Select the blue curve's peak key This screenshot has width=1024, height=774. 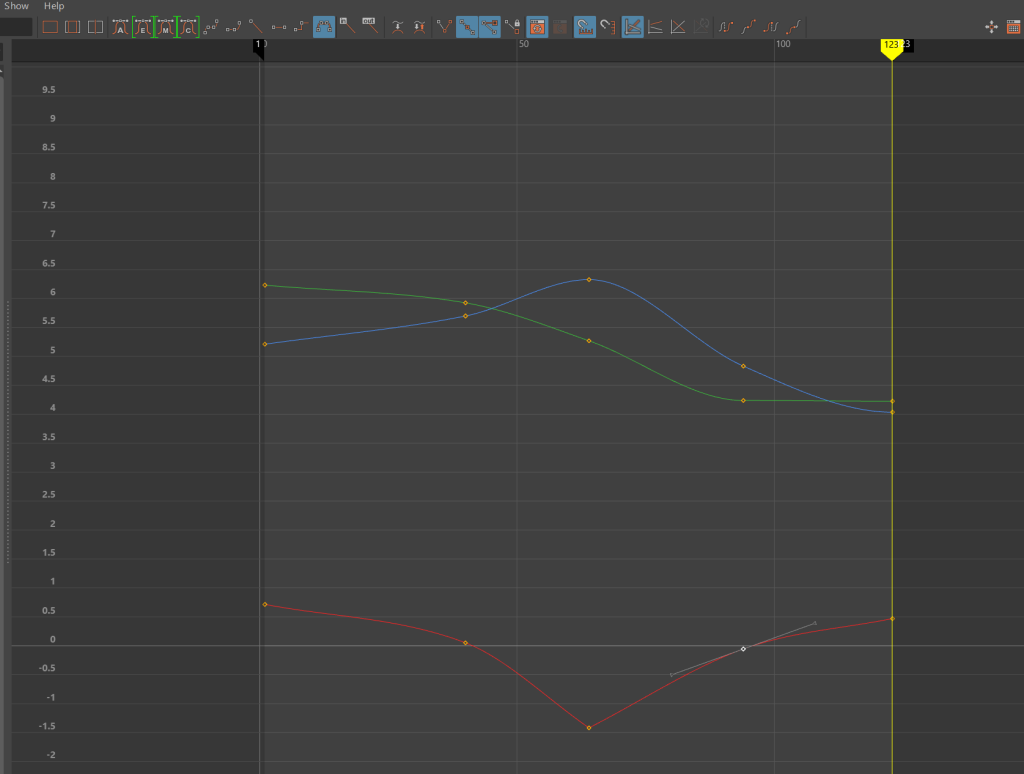click(589, 280)
